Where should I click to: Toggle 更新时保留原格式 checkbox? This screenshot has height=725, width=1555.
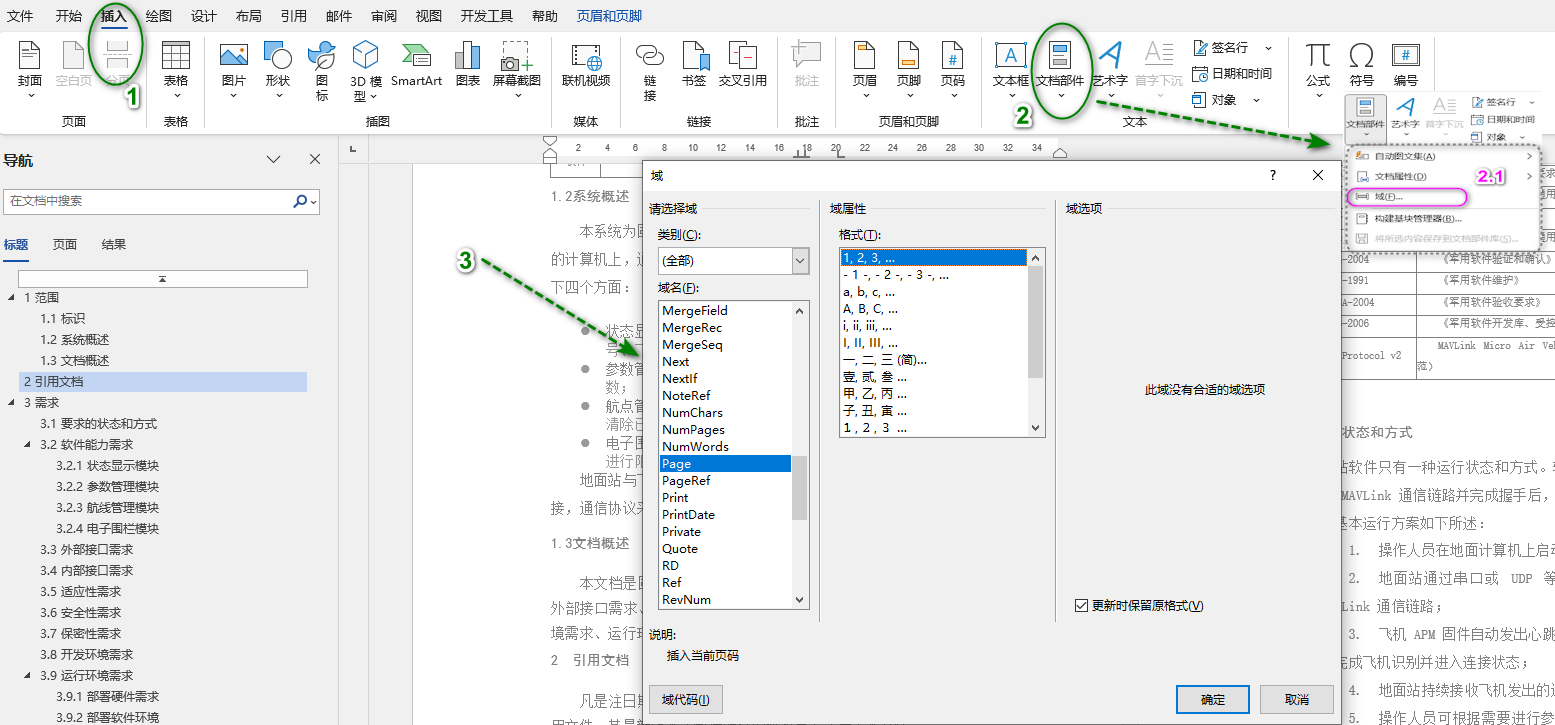pos(1081,605)
